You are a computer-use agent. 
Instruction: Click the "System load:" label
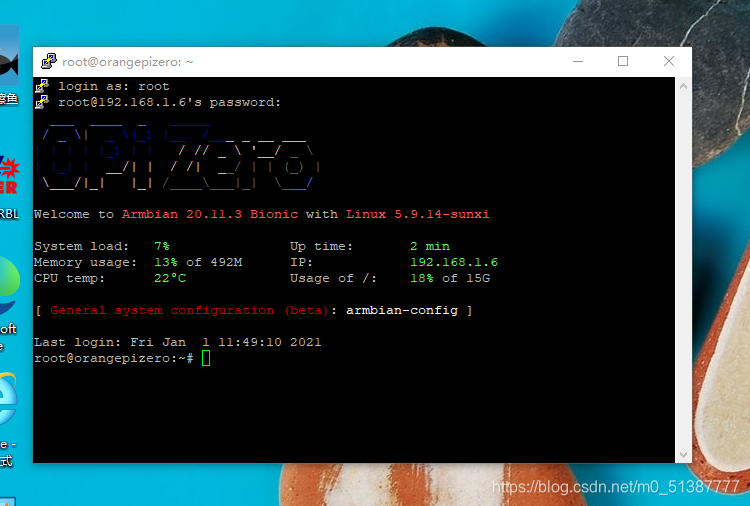click(x=81, y=246)
